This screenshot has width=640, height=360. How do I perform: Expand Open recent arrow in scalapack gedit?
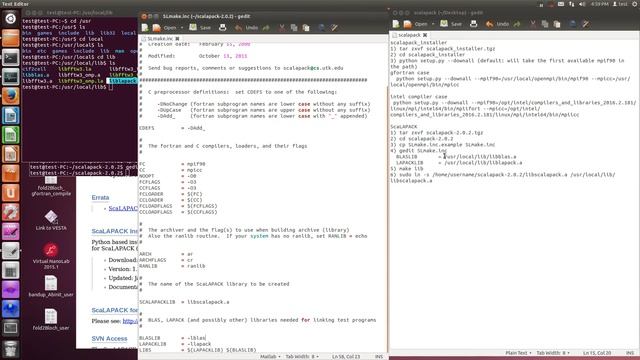point(433,24)
